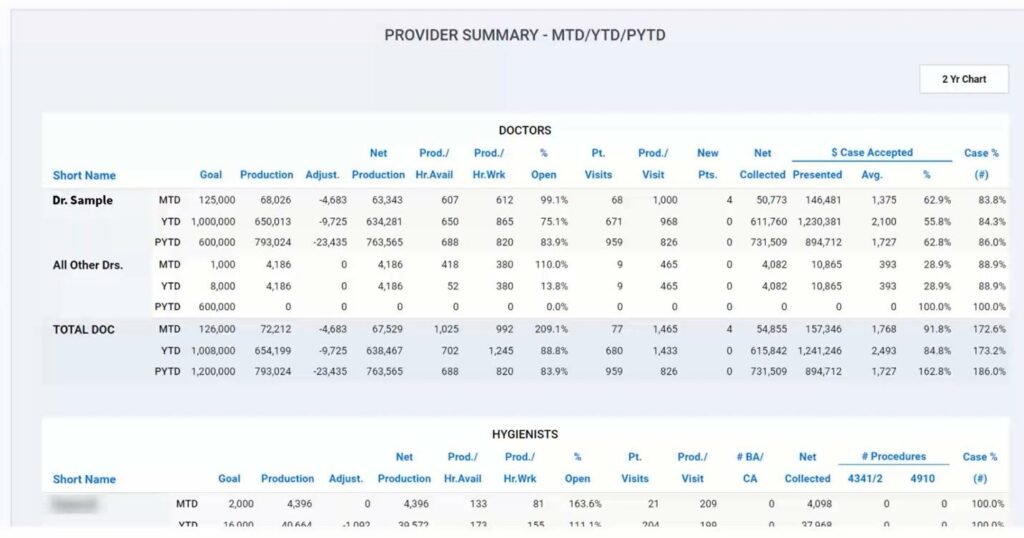This screenshot has height=538, width=1024.
Task: Click the % Open value 209.1%
Action: 551,330
